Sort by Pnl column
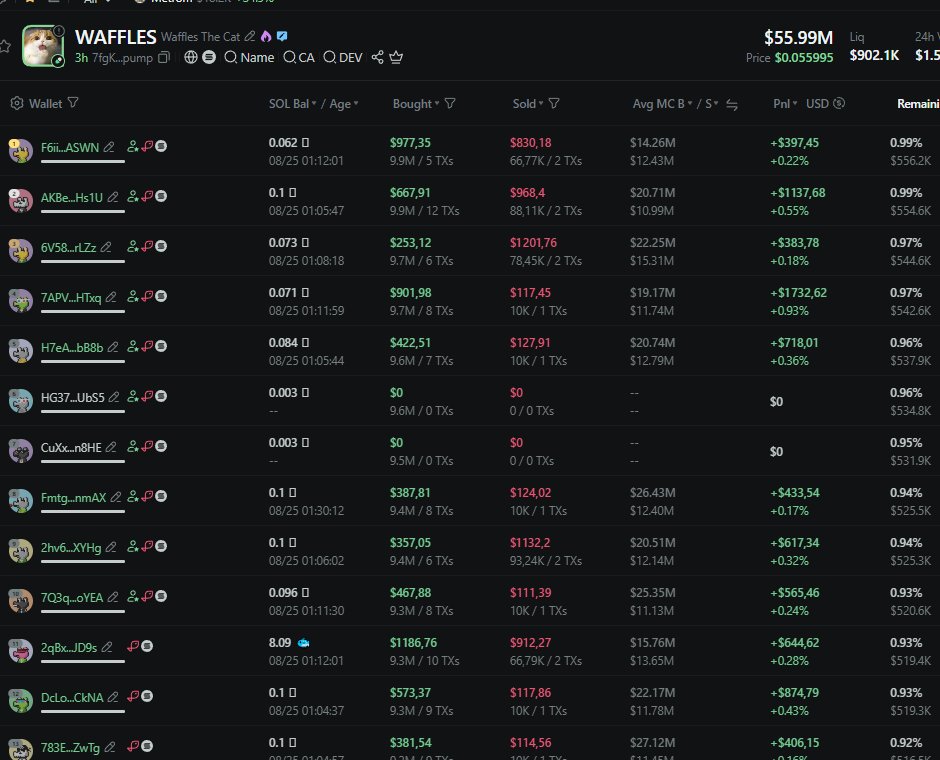 pos(785,104)
